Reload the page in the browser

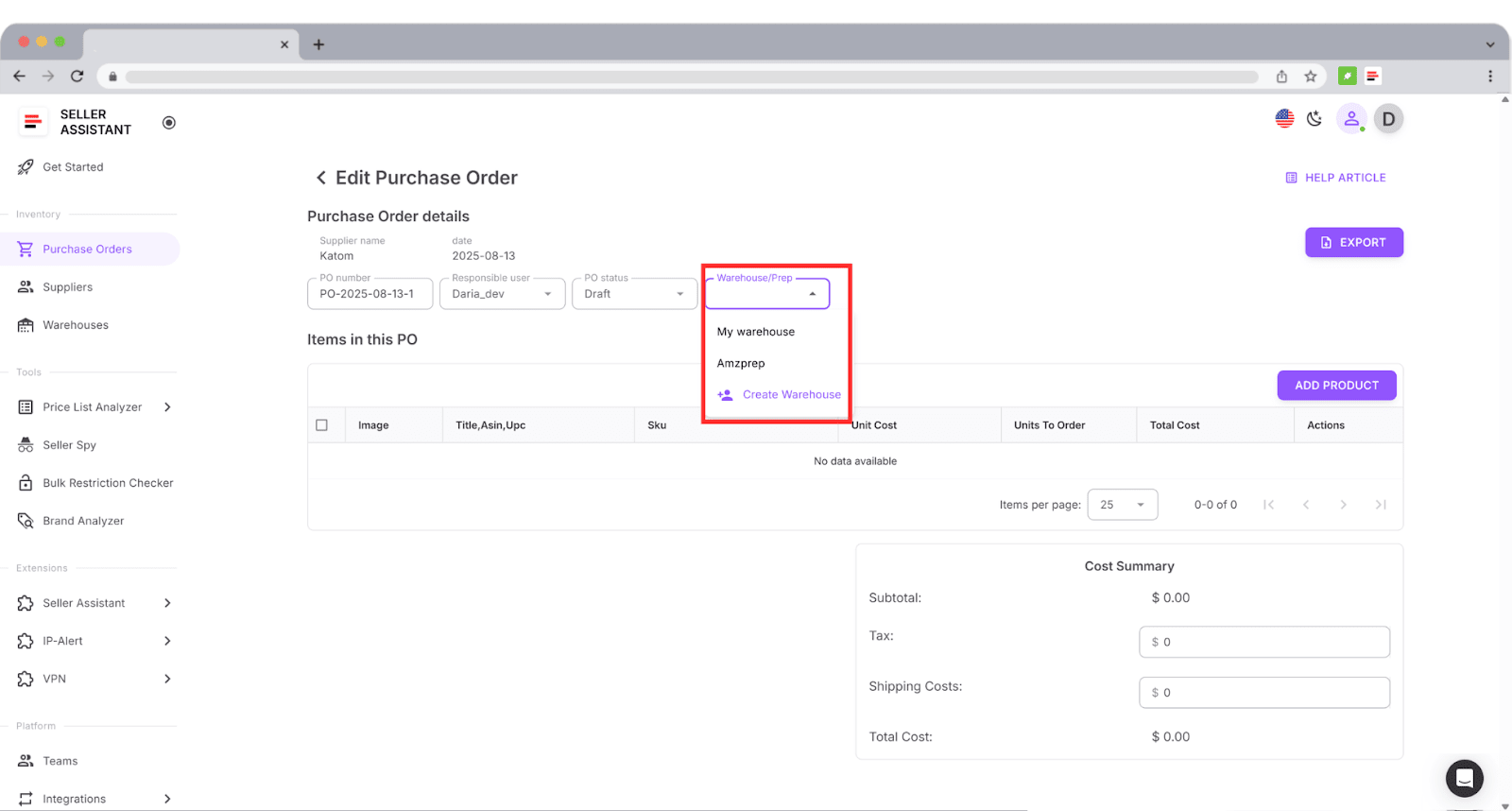pos(77,77)
